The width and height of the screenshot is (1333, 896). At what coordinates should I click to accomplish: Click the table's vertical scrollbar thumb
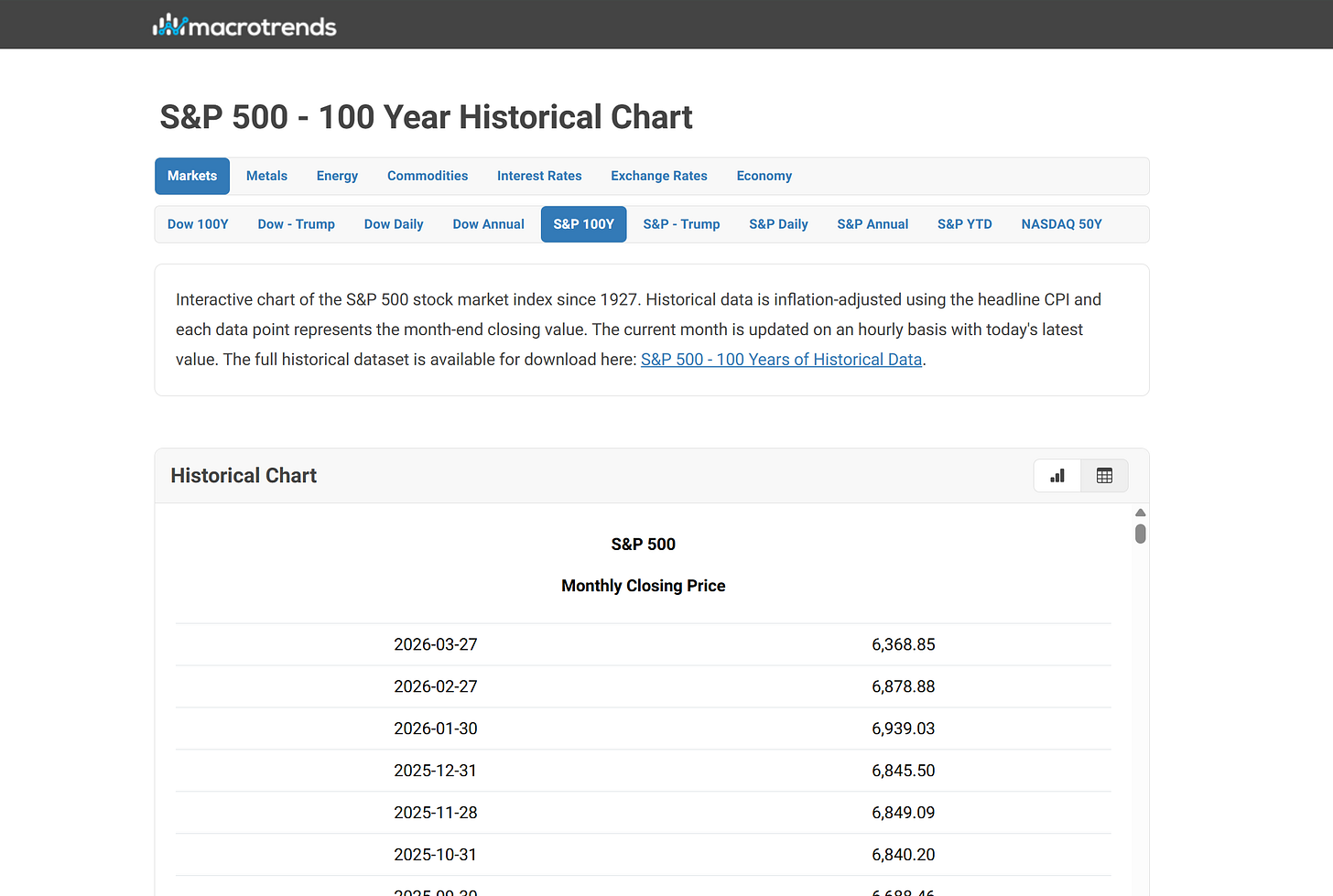[x=1141, y=534]
